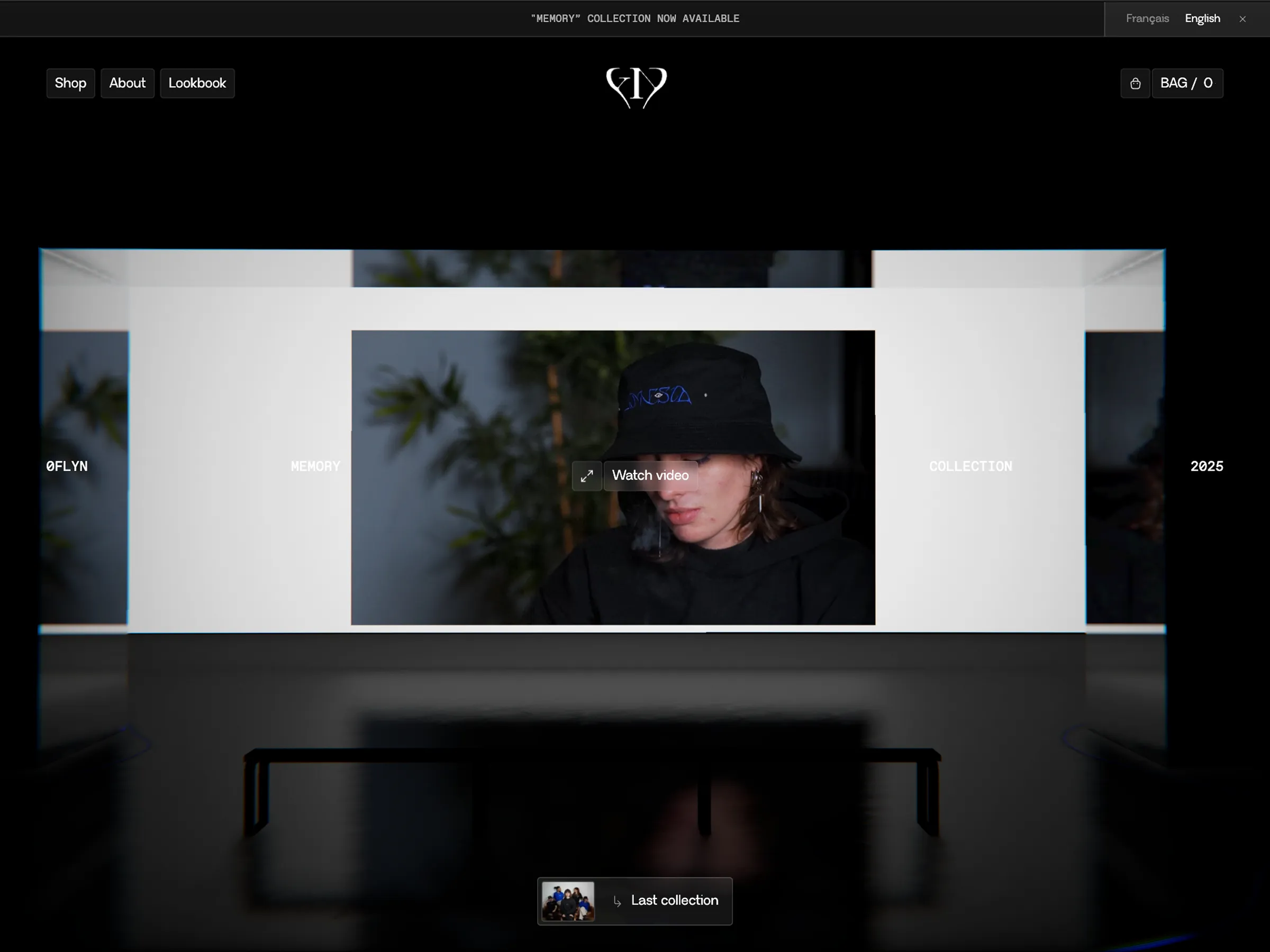Open the BAG / 0 cart

(x=1186, y=83)
